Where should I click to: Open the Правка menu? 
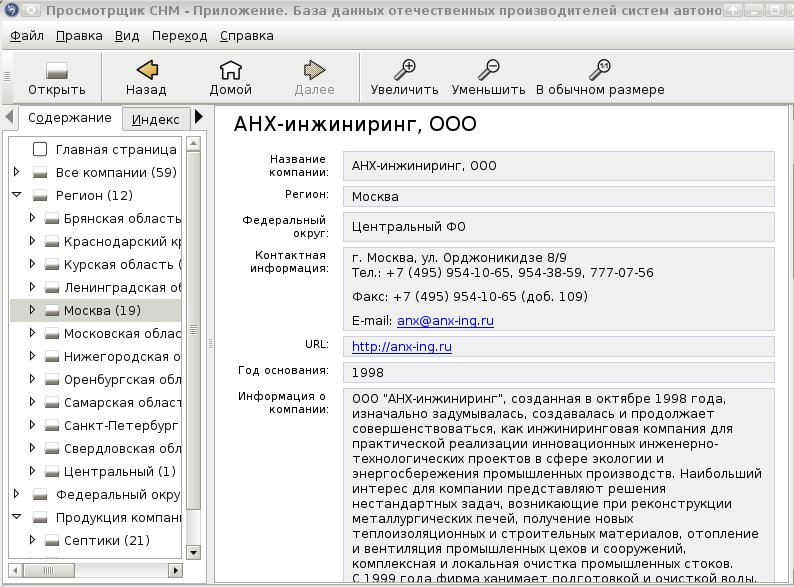pyautogui.click(x=79, y=36)
